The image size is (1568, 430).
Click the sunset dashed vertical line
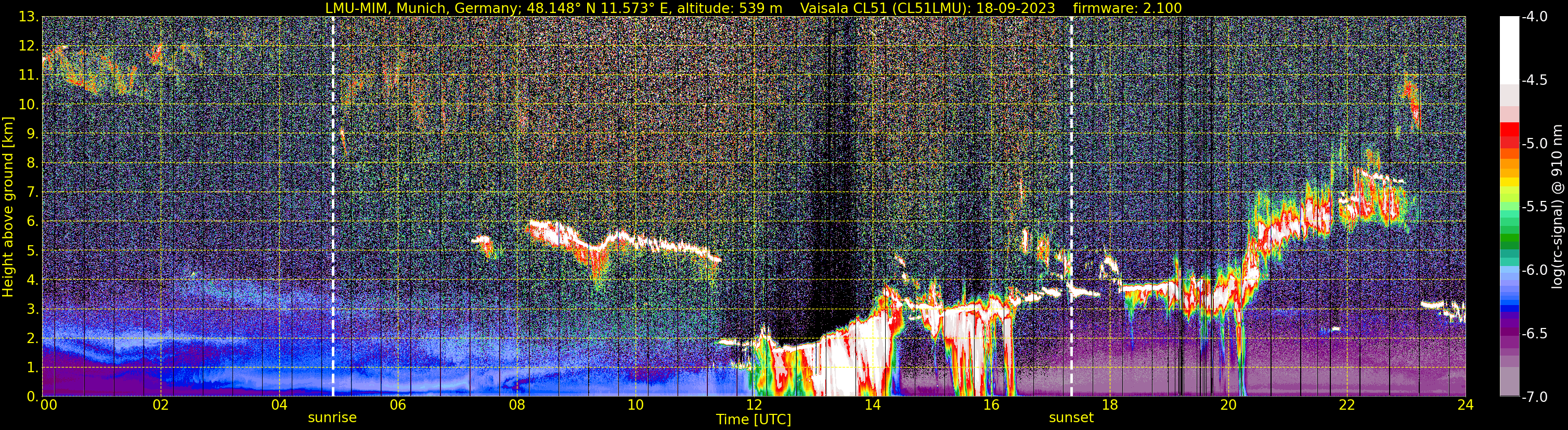1071,207
